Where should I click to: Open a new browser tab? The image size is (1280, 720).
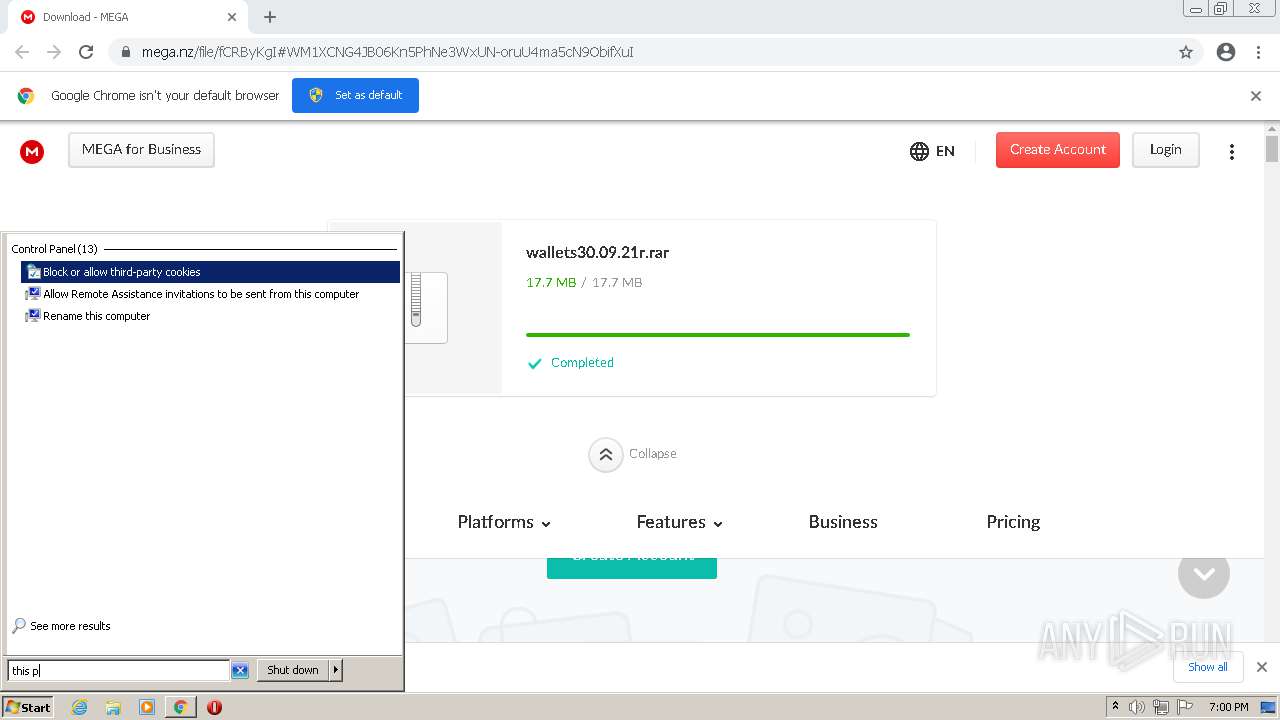pos(270,17)
